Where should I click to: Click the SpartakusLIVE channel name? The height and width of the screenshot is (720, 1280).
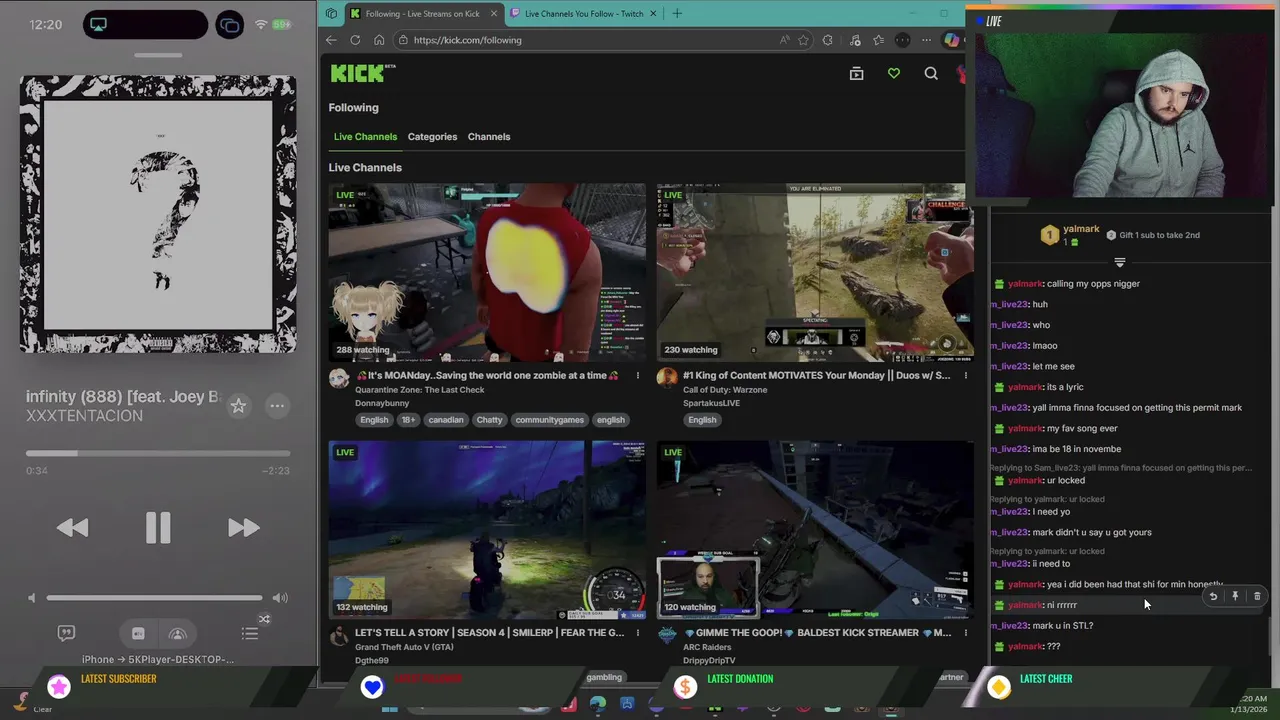point(711,404)
